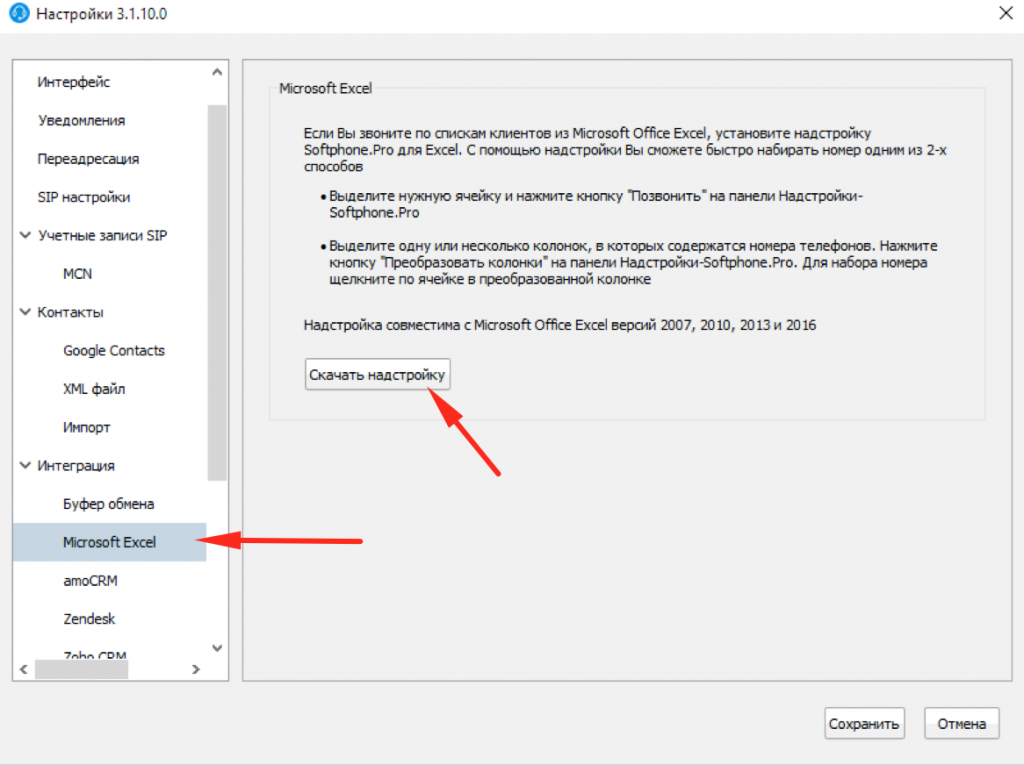Image resolution: width=1024 pixels, height=765 pixels.
Task: Select Буфер обмена integration
Action: pyautogui.click(x=108, y=504)
